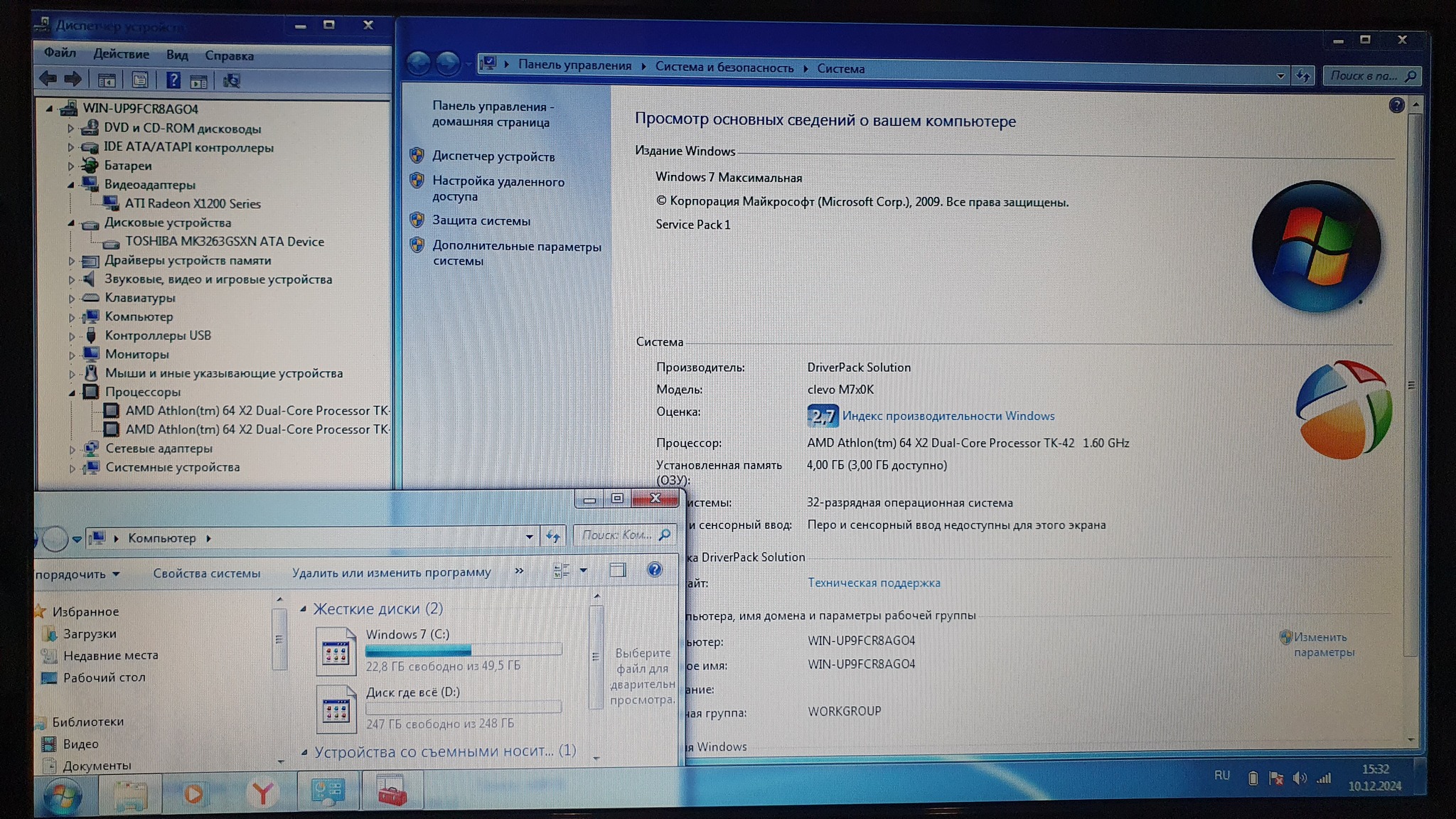
Task: Expand the Батареи device category
Action: point(70,166)
